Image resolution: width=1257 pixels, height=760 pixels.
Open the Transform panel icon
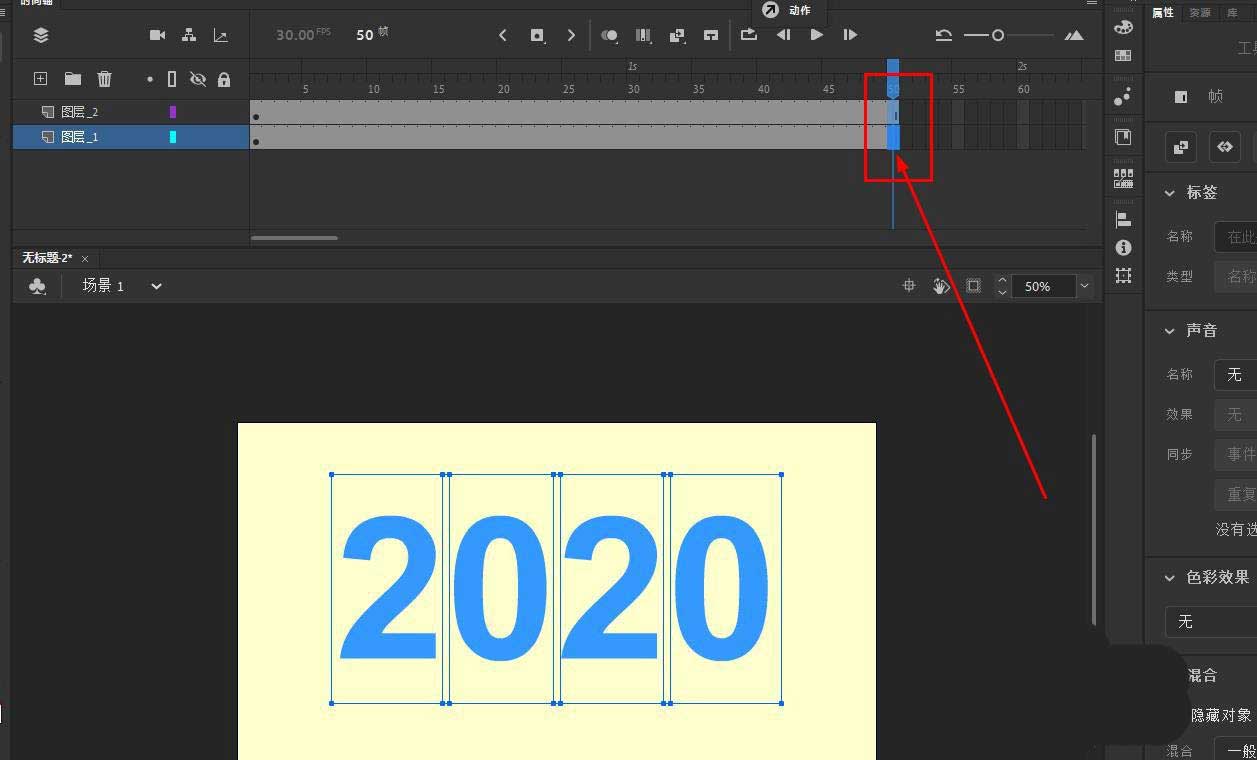pos(1122,276)
